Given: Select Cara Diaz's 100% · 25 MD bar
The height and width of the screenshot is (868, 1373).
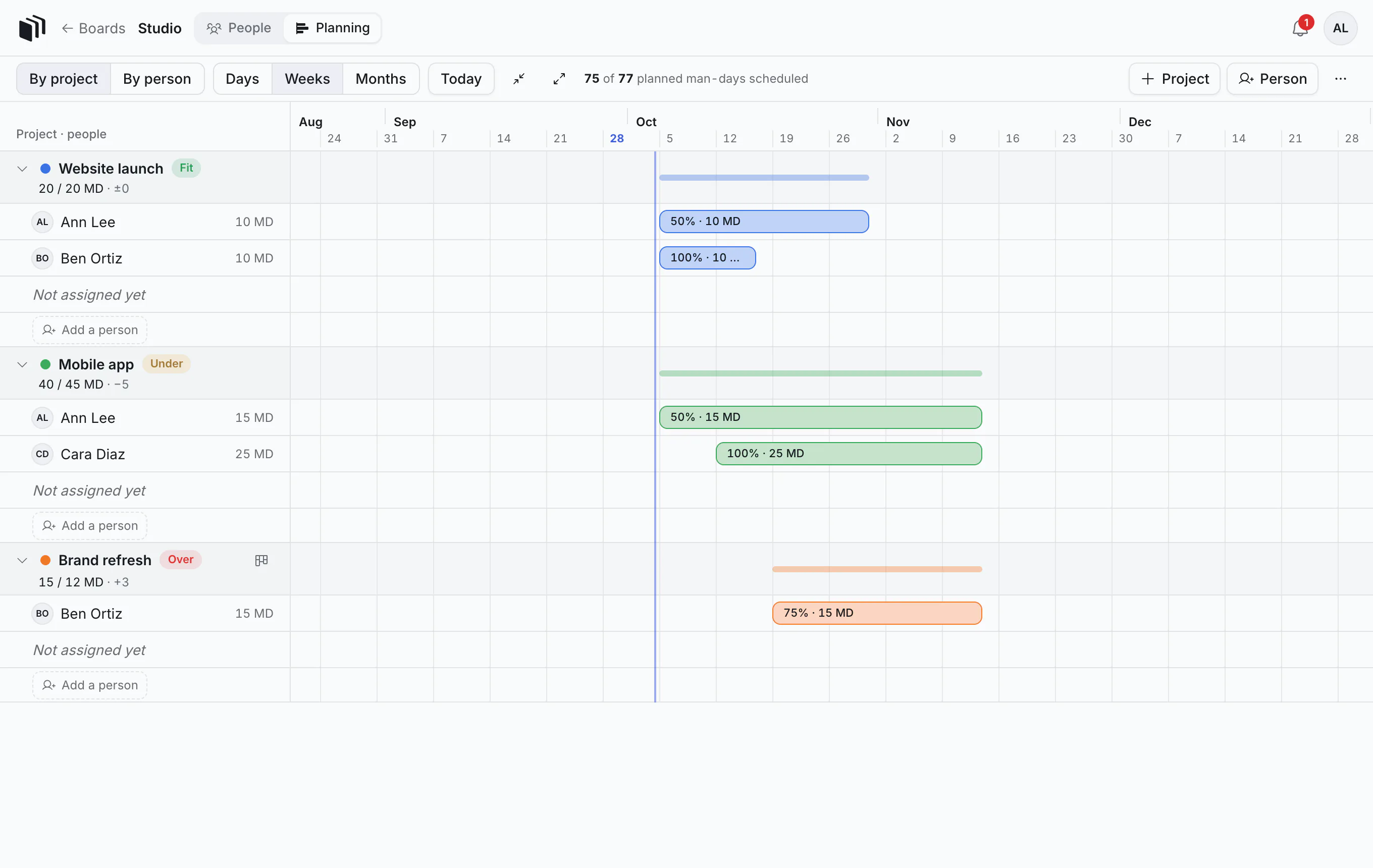Looking at the screenshot, I should pos(849,454).
